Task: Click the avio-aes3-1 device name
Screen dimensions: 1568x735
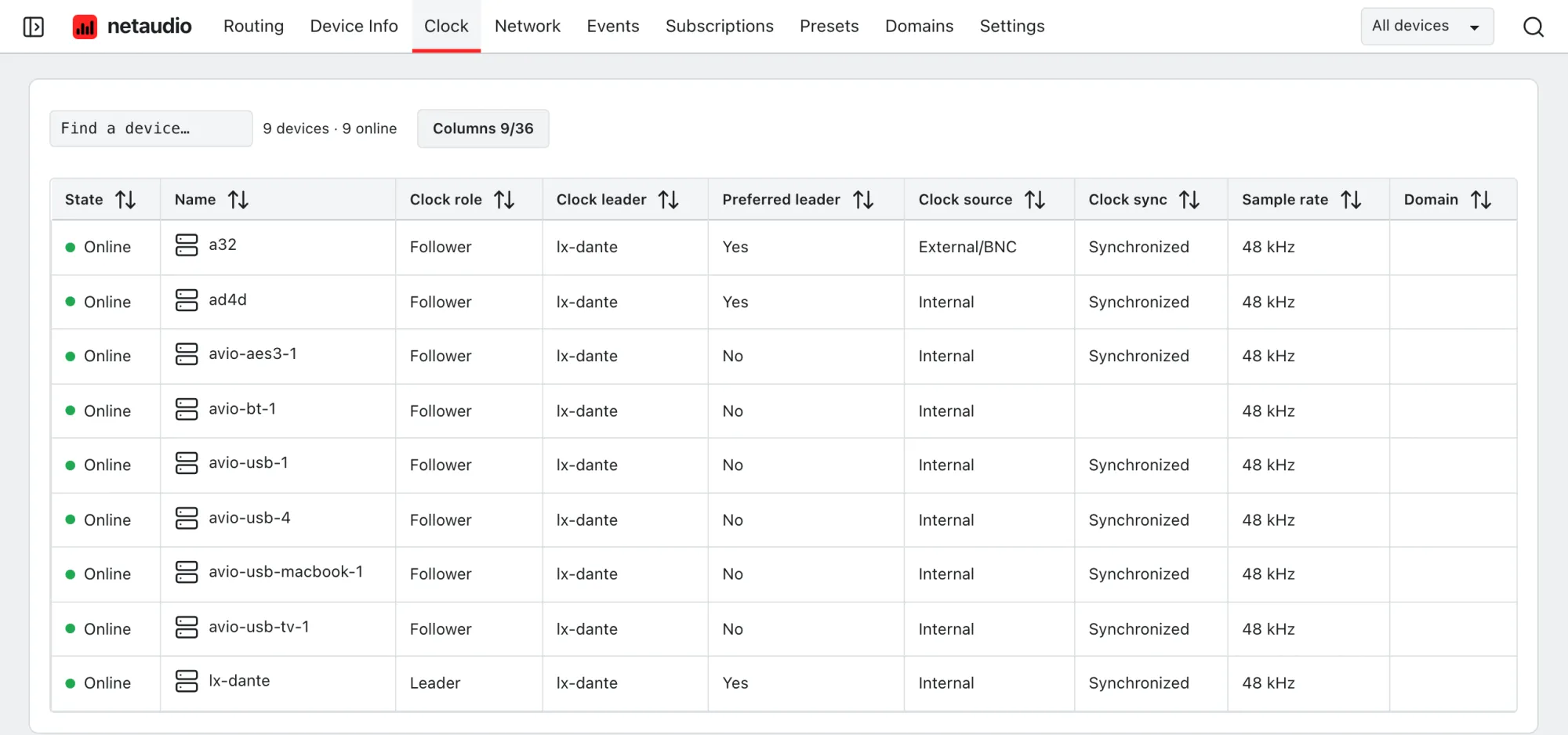Action: coord(252,353)
